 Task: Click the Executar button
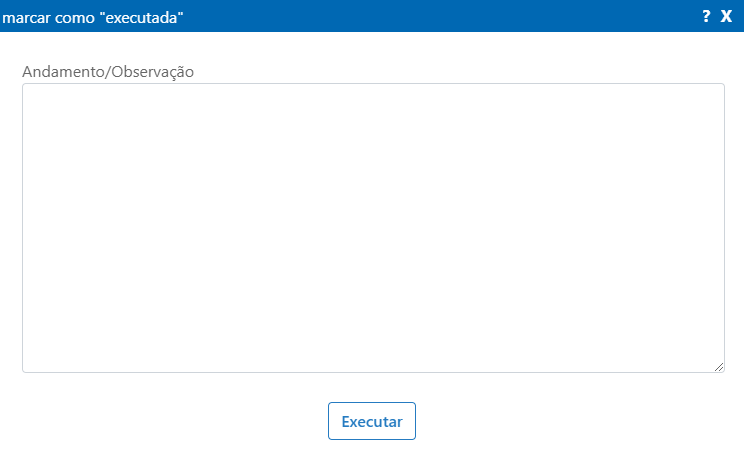coord(372,421)
